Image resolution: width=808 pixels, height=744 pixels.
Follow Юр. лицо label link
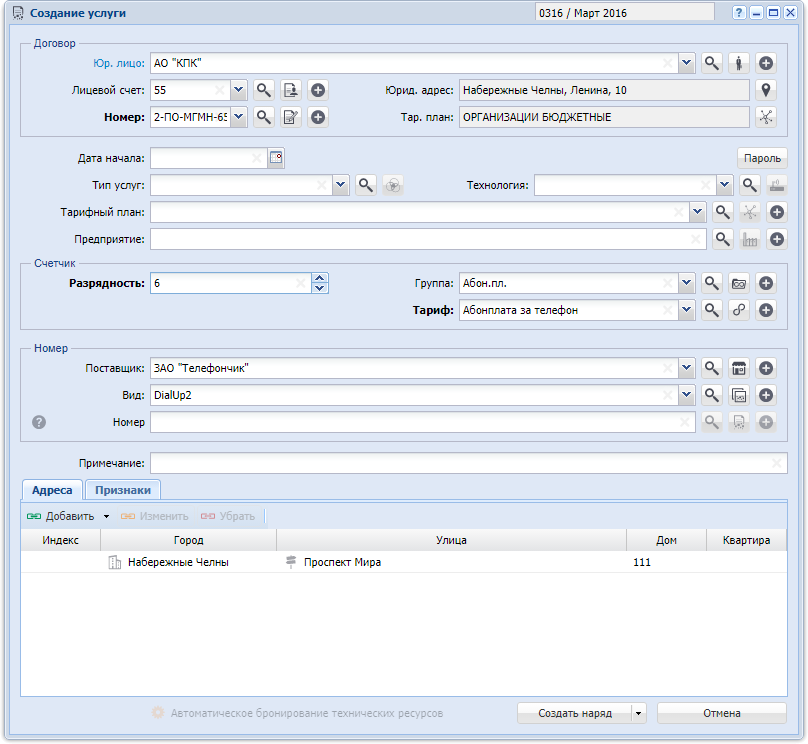tap(119, 63)
